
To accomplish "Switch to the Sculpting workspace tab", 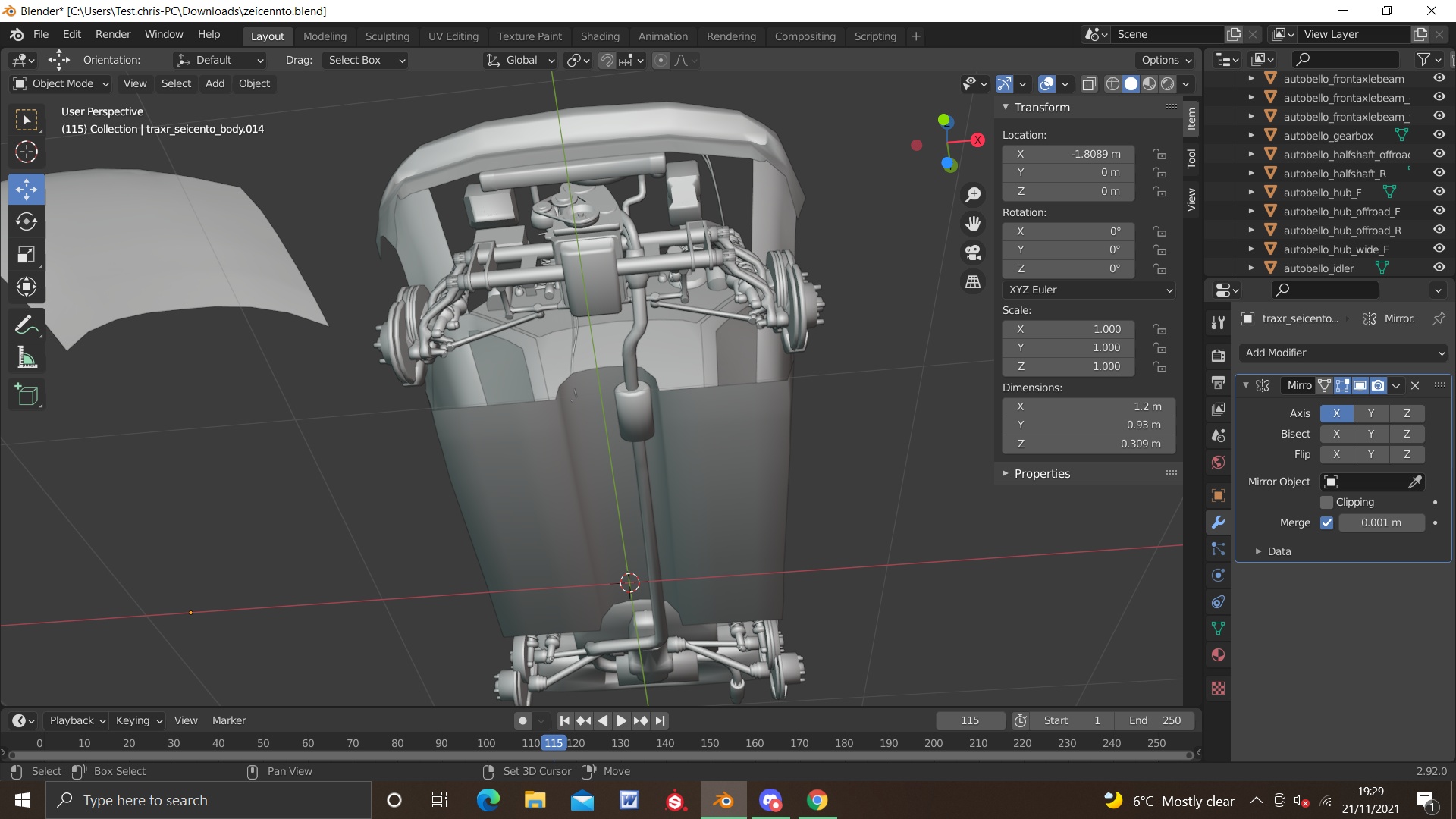I will tap(387, 36).
